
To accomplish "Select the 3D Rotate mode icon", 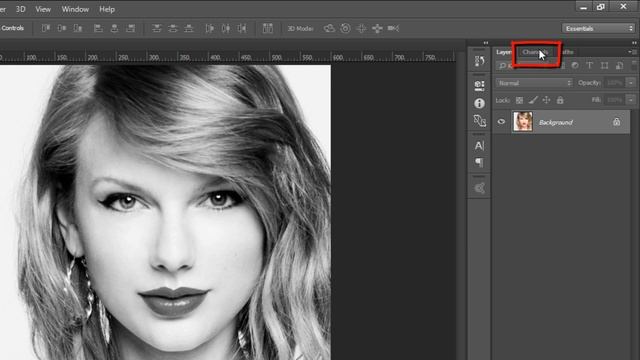I will pos(329,28).
